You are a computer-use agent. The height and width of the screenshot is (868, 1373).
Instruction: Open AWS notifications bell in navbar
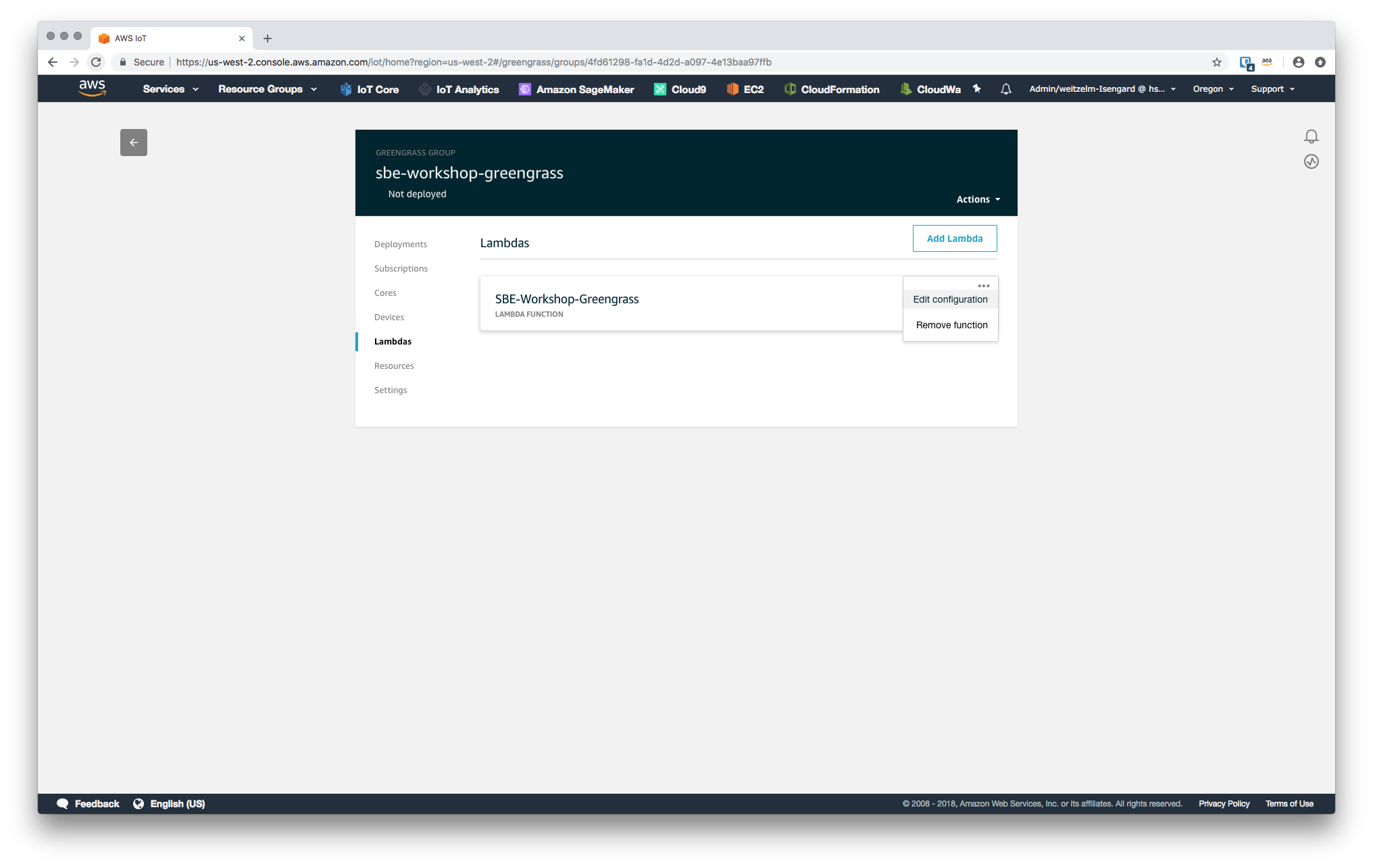click(x=1006, y=88)
